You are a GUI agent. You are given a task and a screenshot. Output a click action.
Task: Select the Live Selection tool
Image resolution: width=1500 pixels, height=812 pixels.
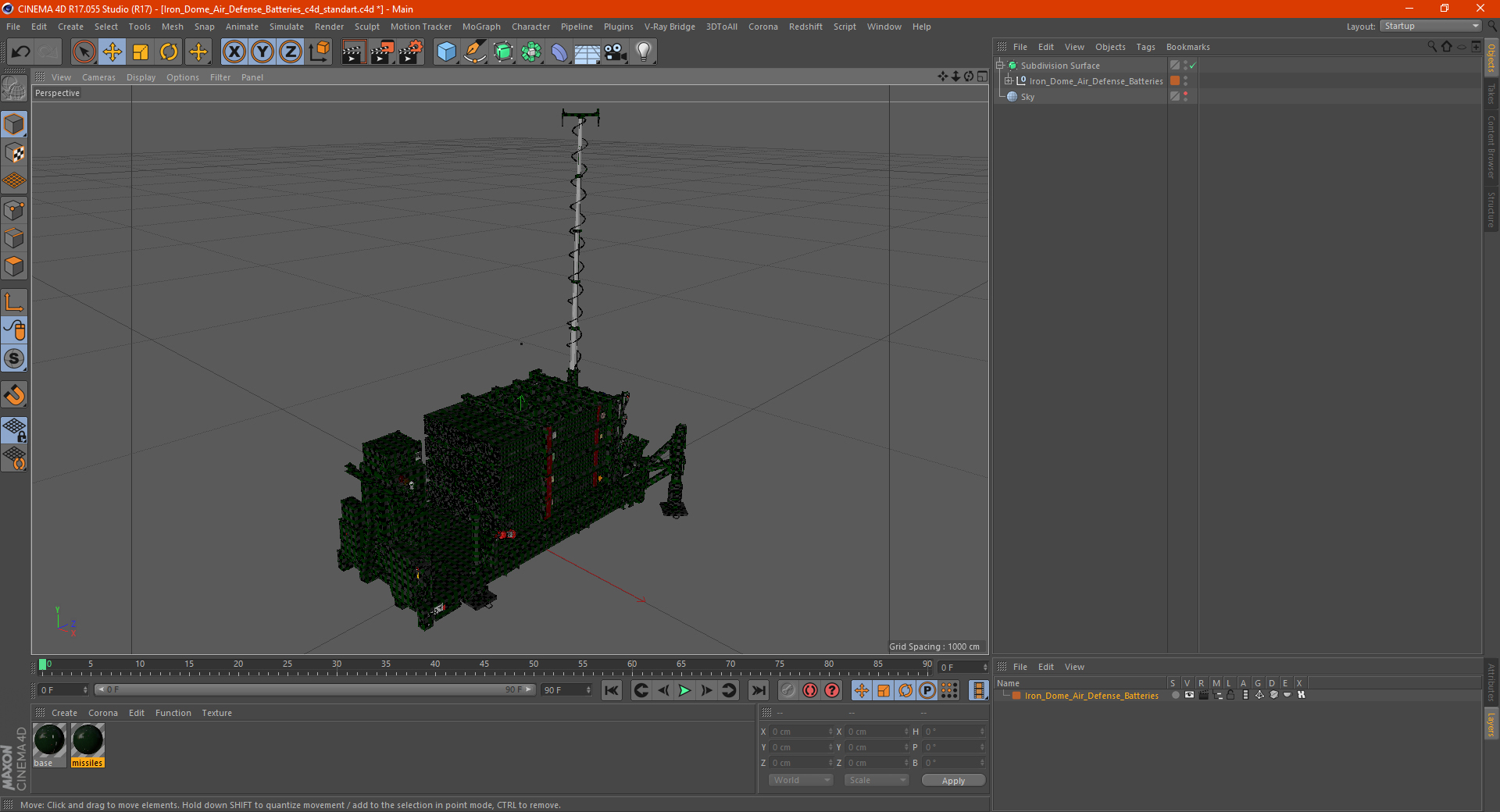click(84, 52)
